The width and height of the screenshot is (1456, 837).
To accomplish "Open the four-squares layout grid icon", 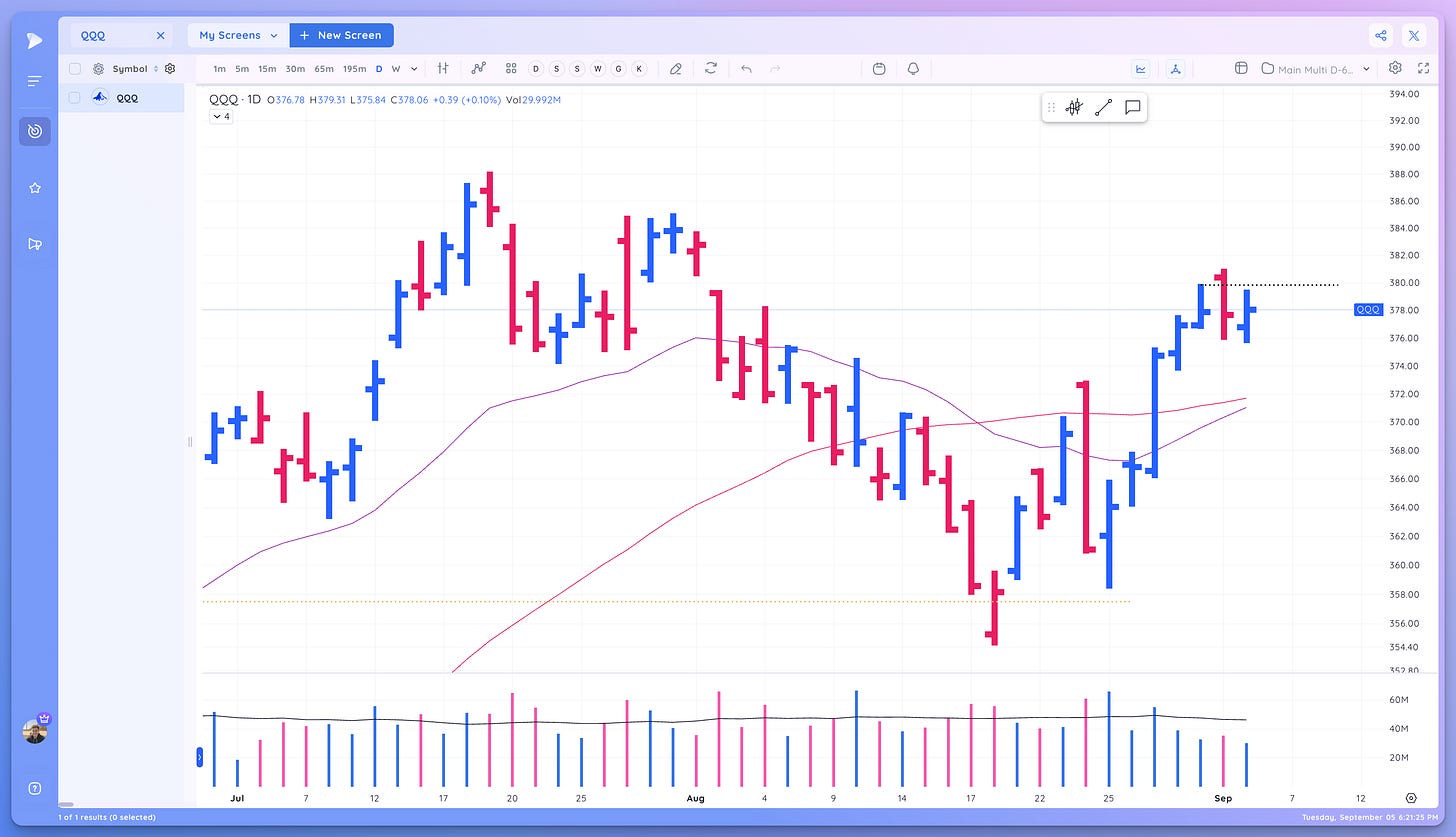I will pyautogui.click(x=511, y=68).
